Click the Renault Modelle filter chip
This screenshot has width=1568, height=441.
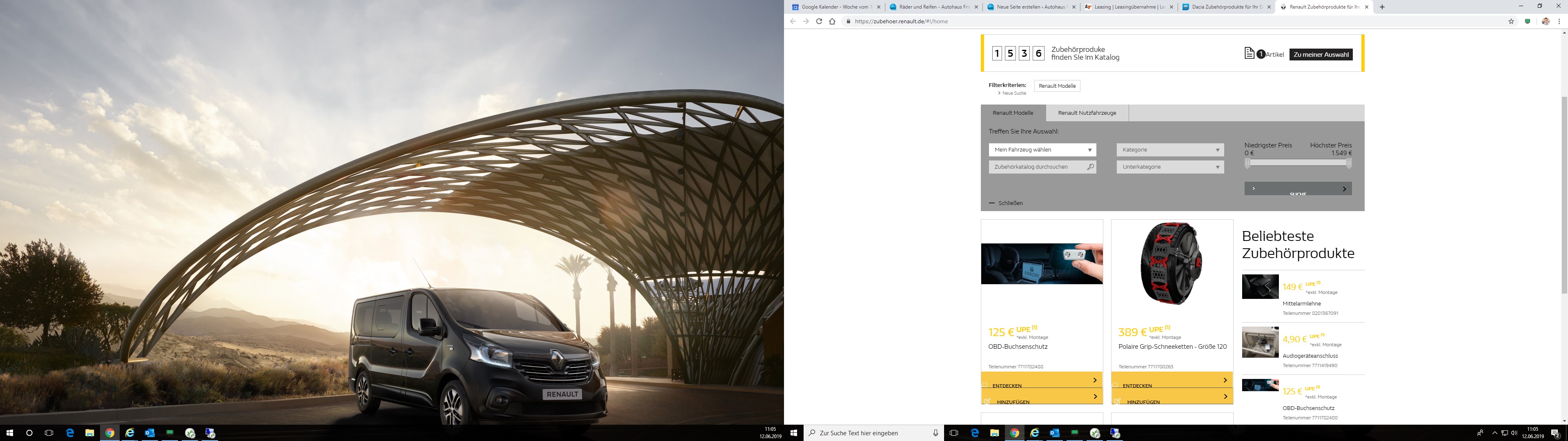point(1057,86)
